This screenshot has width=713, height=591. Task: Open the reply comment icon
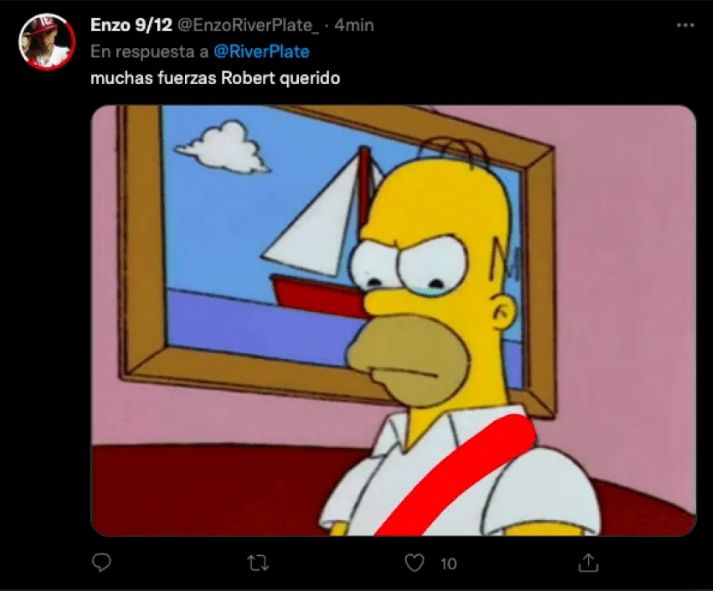(x=101, y=563)
